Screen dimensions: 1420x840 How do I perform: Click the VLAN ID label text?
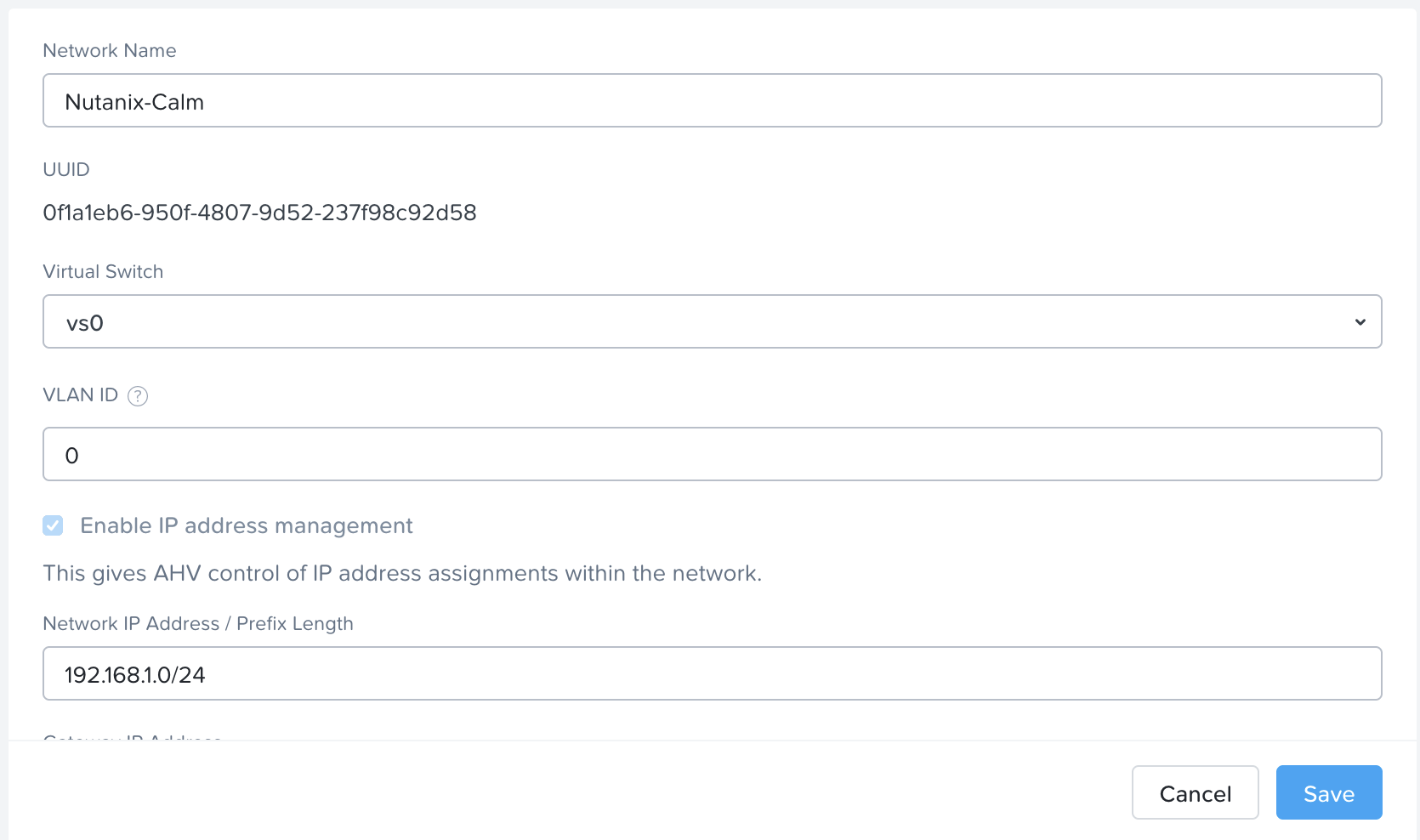pos(80,395)
